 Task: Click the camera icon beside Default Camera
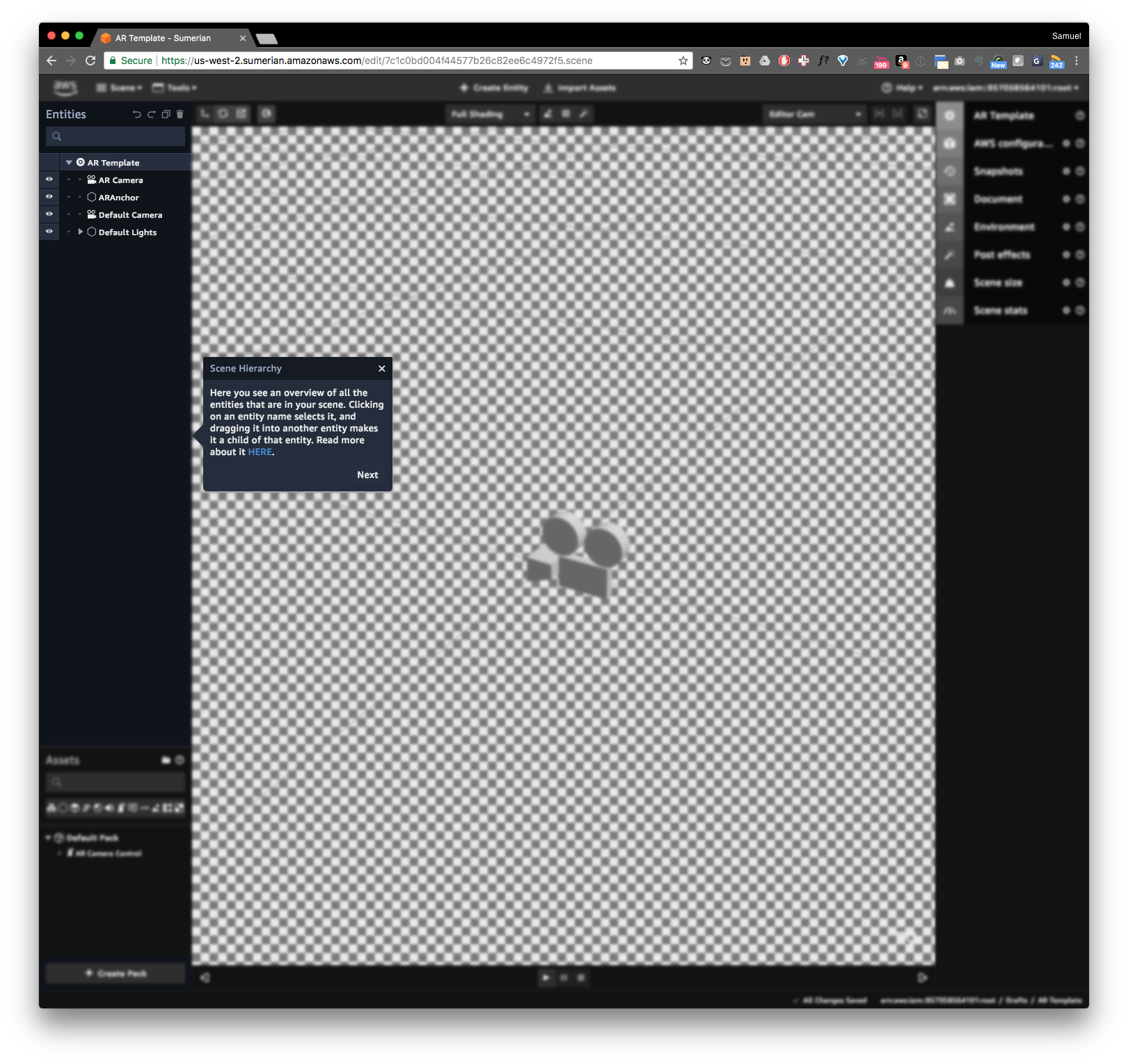pos(91,214)
